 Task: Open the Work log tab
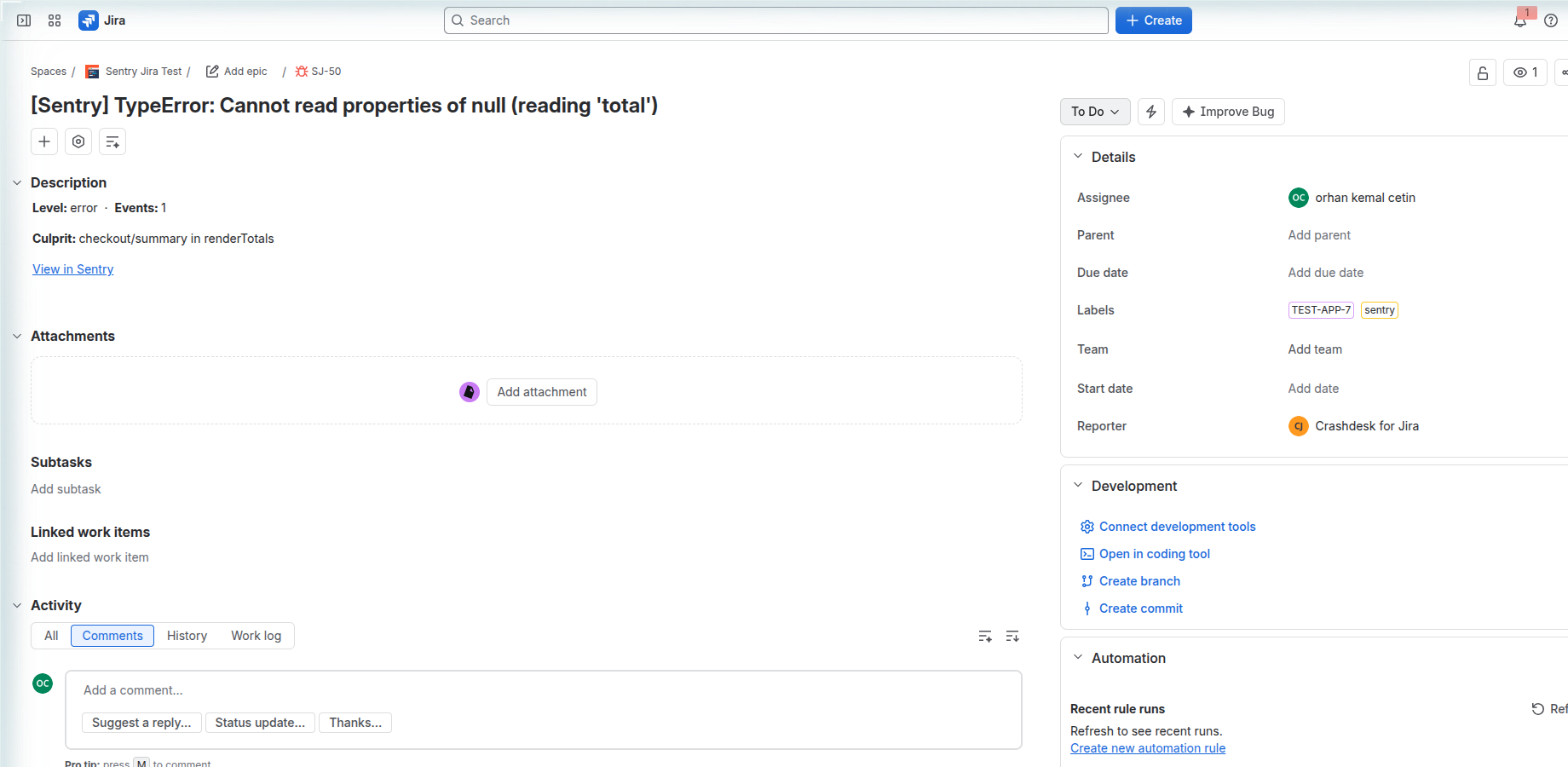[x=256, y=636]
